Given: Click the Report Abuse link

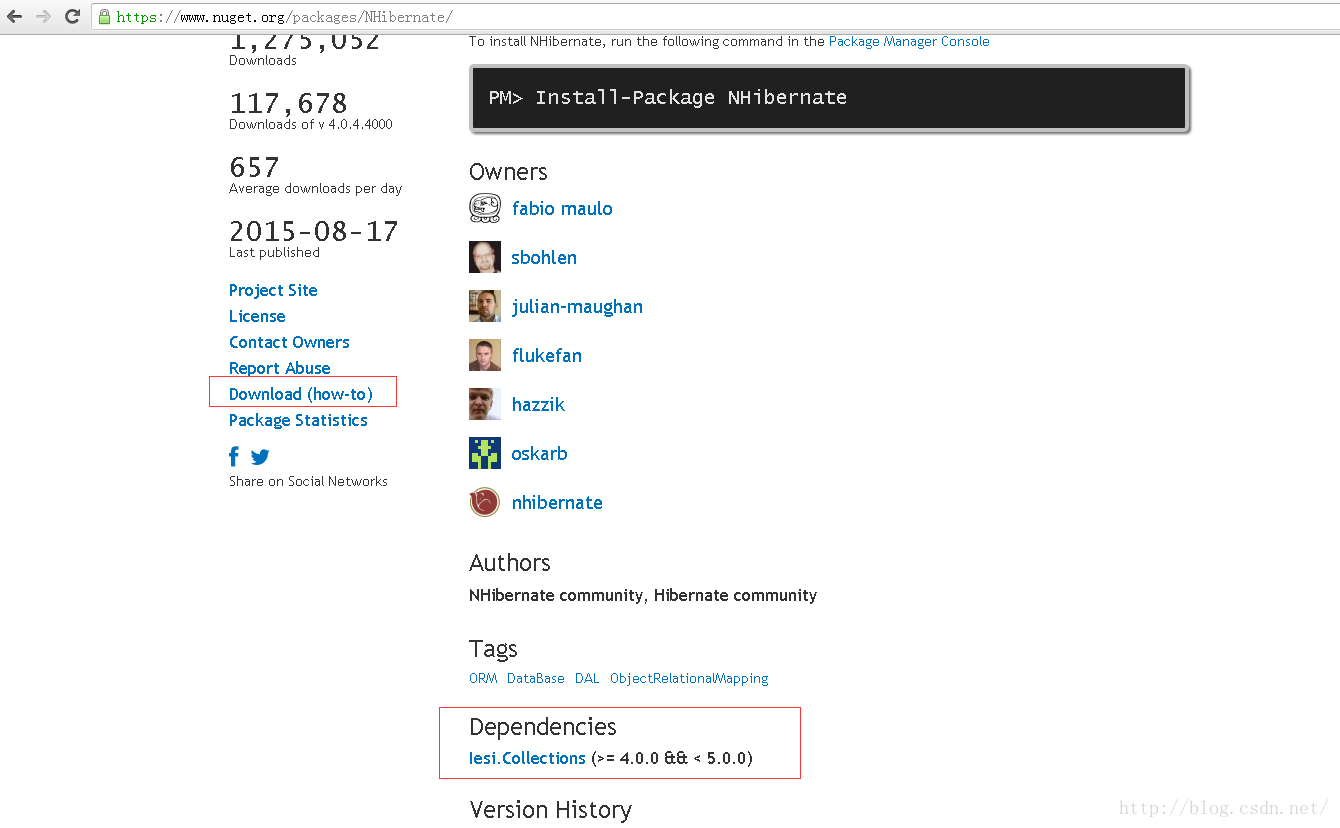Looking at the screenshot, I should tap(279, 368).
